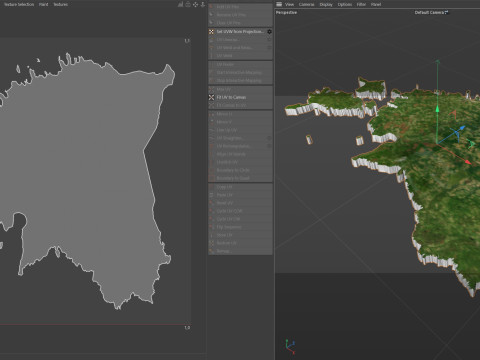Click the UV Weld and Relax command
The image size is (480, 360).
pos(240,48)
